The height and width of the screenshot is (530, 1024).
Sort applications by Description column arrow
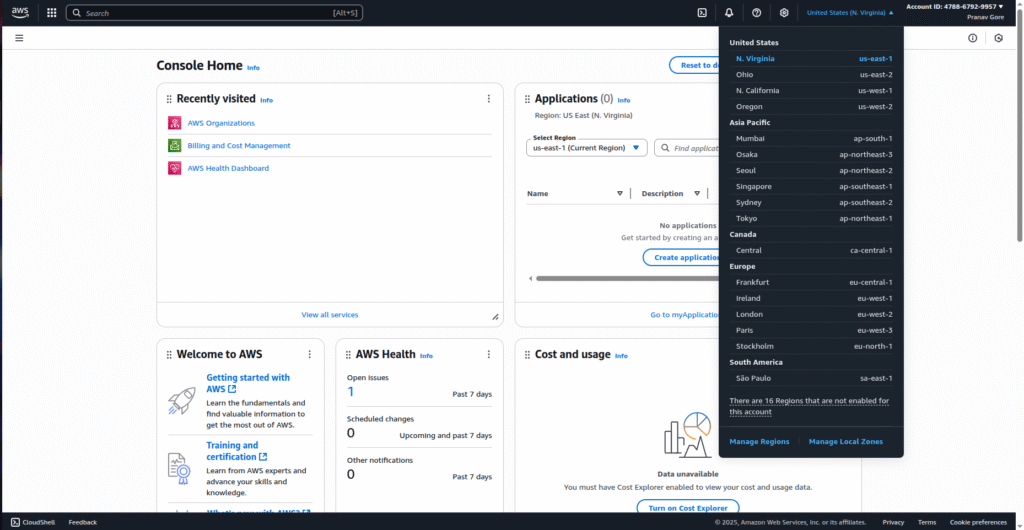coord(697,193)
